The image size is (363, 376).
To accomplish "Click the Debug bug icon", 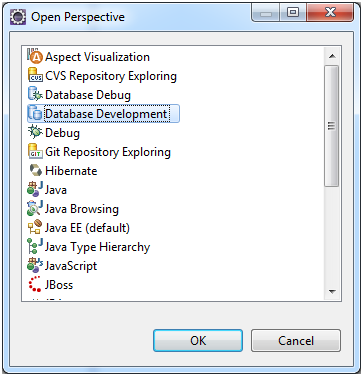I will pos(35,133).
